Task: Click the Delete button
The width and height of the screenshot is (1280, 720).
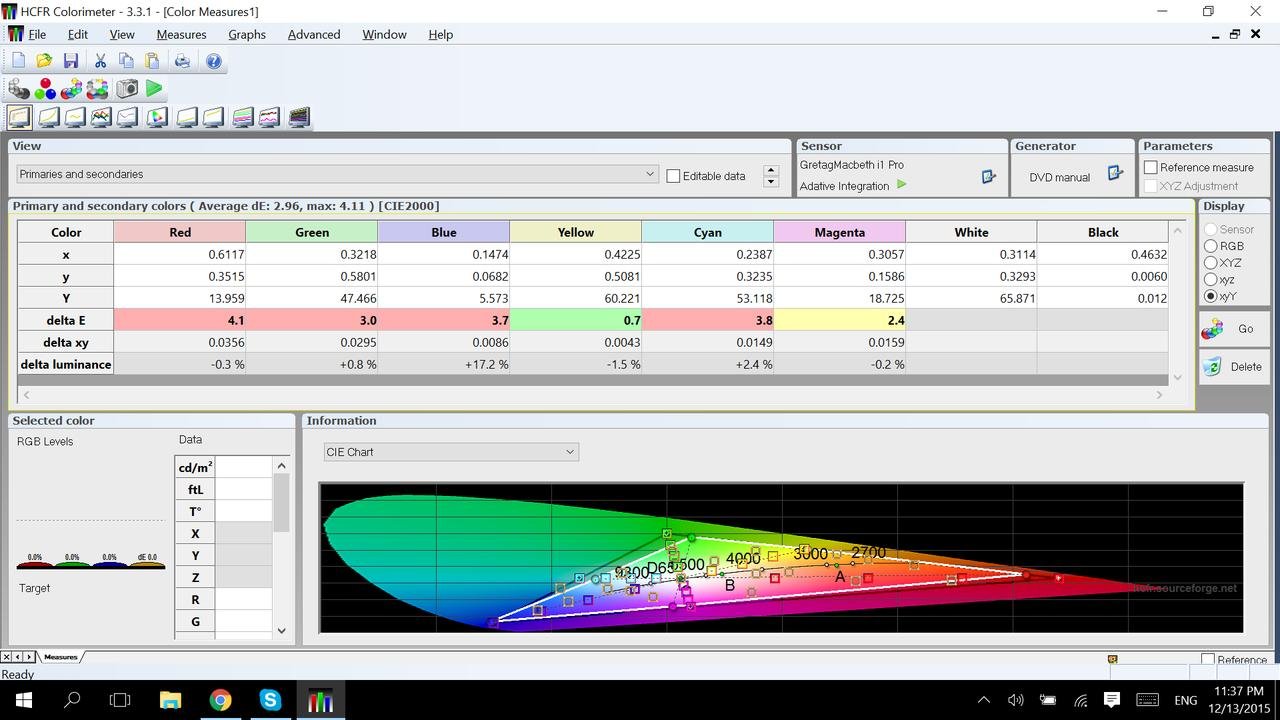Action: pos(1234,367)
